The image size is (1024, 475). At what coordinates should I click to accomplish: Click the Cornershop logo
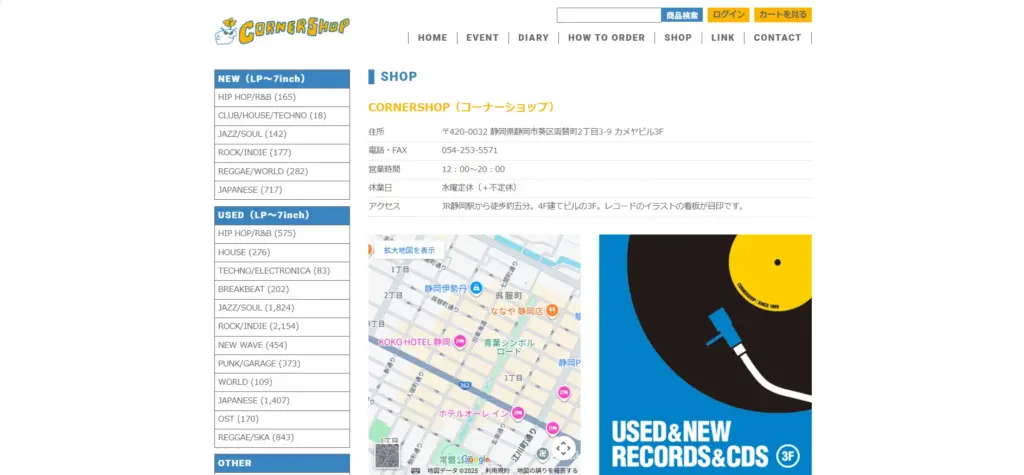[282, 29]
